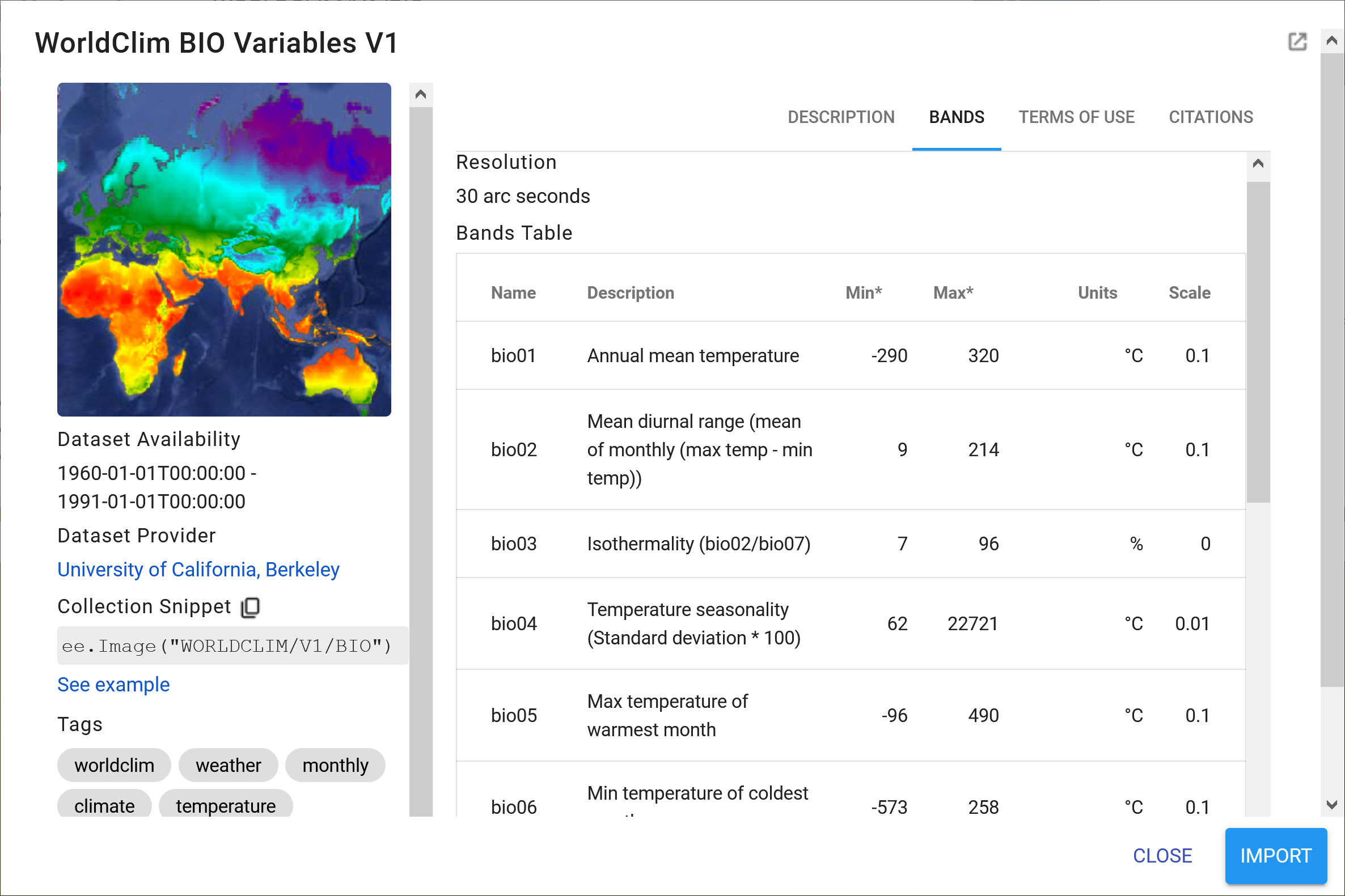Select the CITATIONS tab

tap(1210, 116)
